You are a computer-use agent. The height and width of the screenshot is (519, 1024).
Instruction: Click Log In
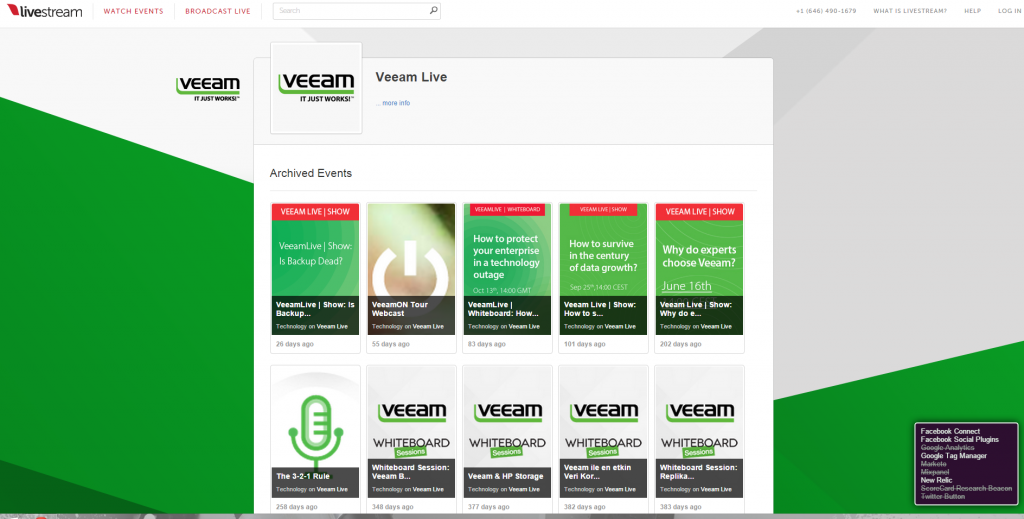point(1010,11)
